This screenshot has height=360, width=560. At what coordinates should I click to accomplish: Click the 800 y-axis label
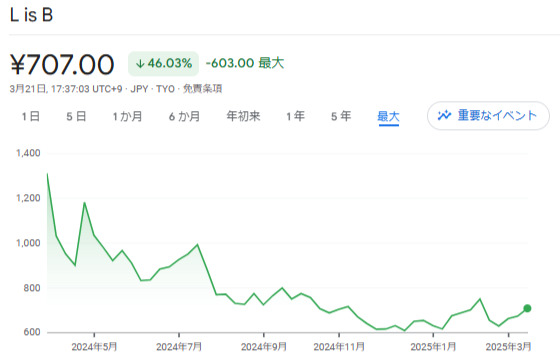coord(32,288)
